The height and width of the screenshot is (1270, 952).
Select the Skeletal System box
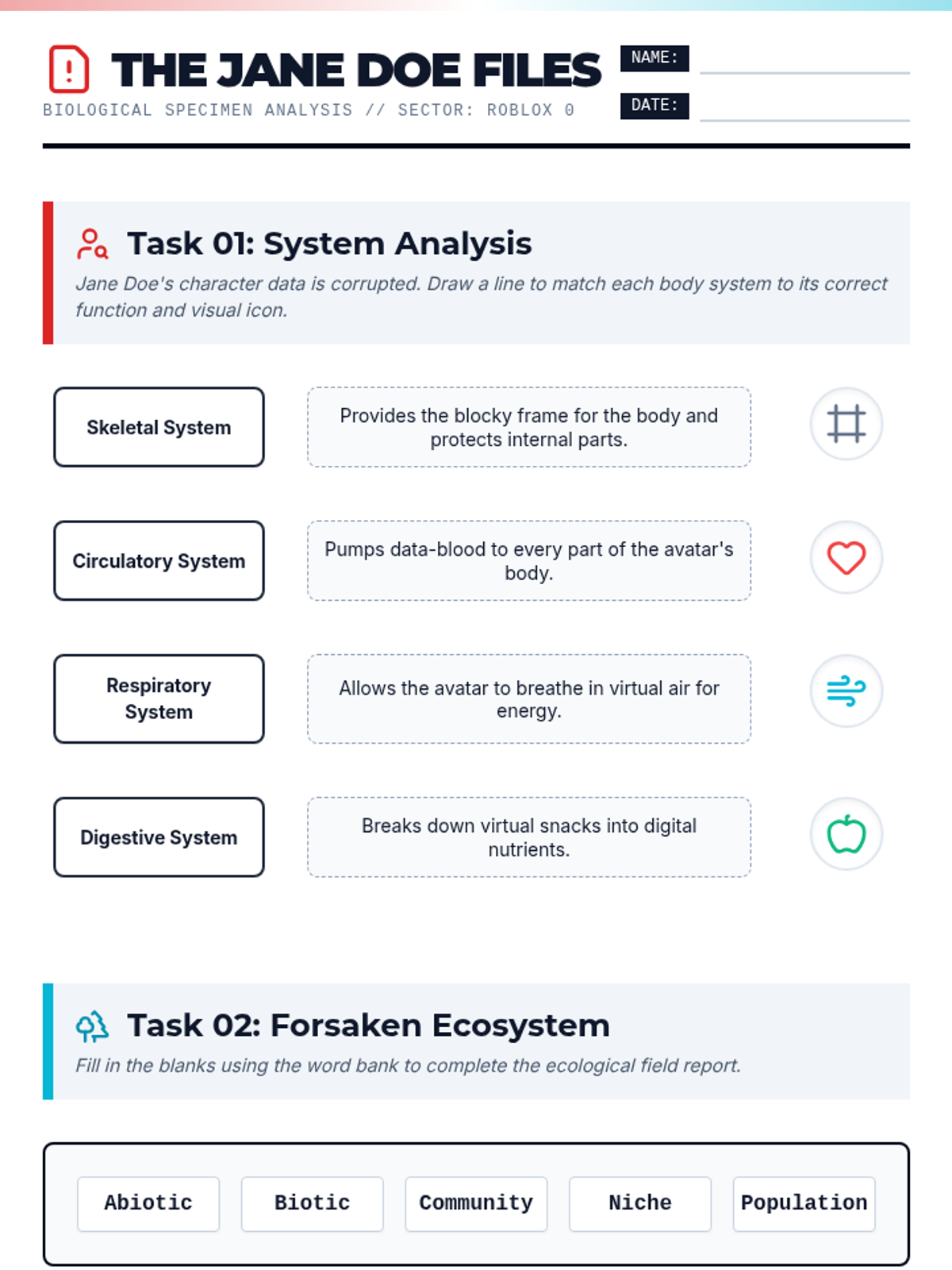[x=159, y=427]
